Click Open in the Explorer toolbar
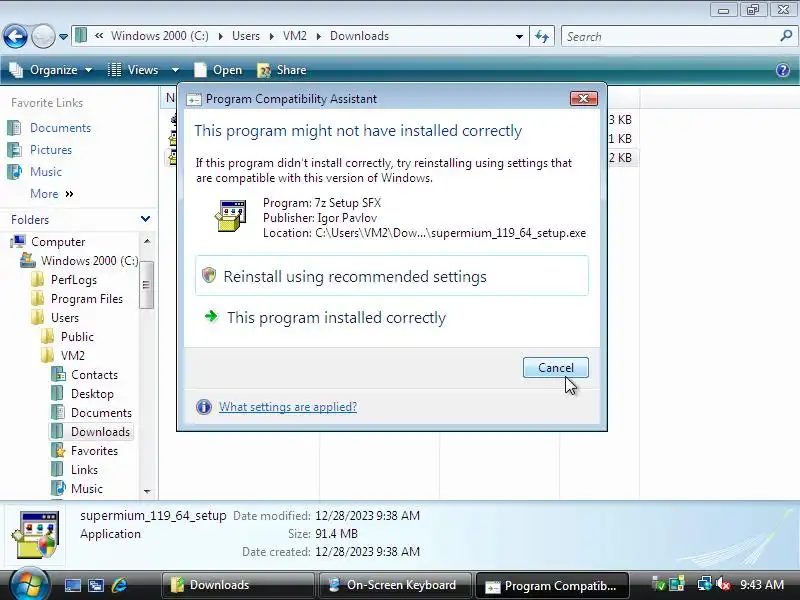The height and width of the screenshot is (600, 800). [218, 70]
